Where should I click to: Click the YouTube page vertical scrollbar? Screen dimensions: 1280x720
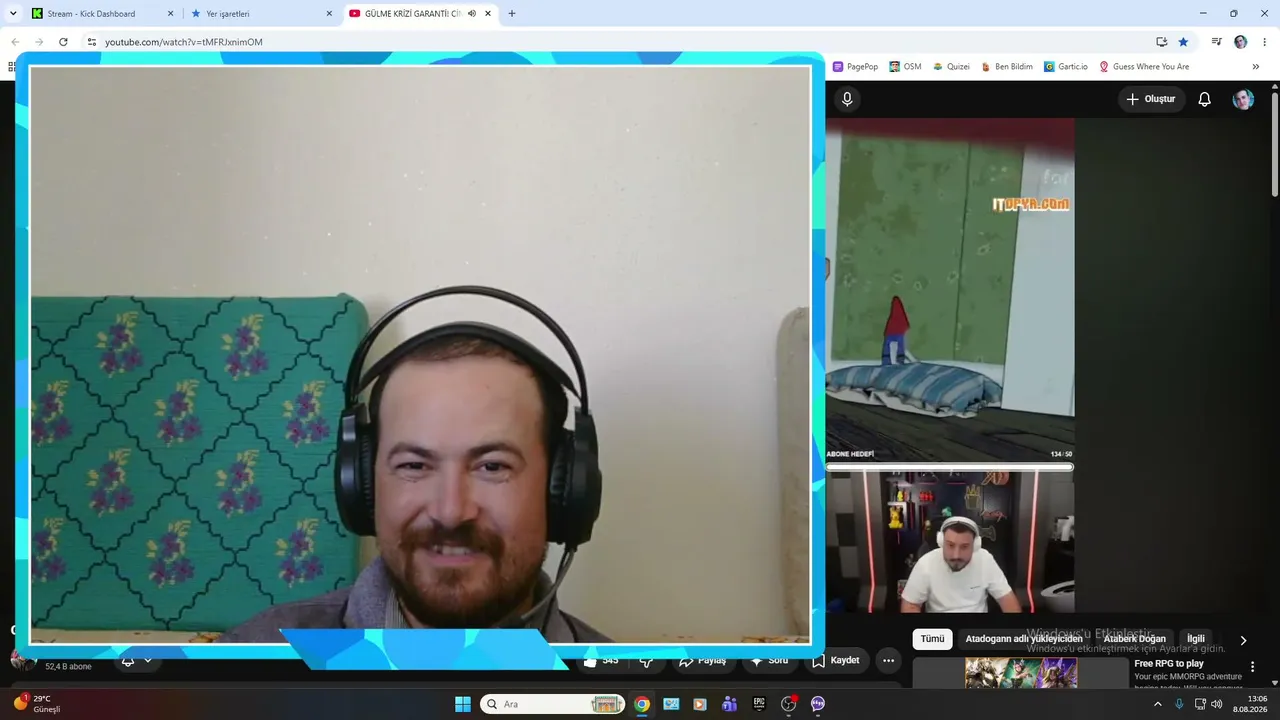(1275, 145)
